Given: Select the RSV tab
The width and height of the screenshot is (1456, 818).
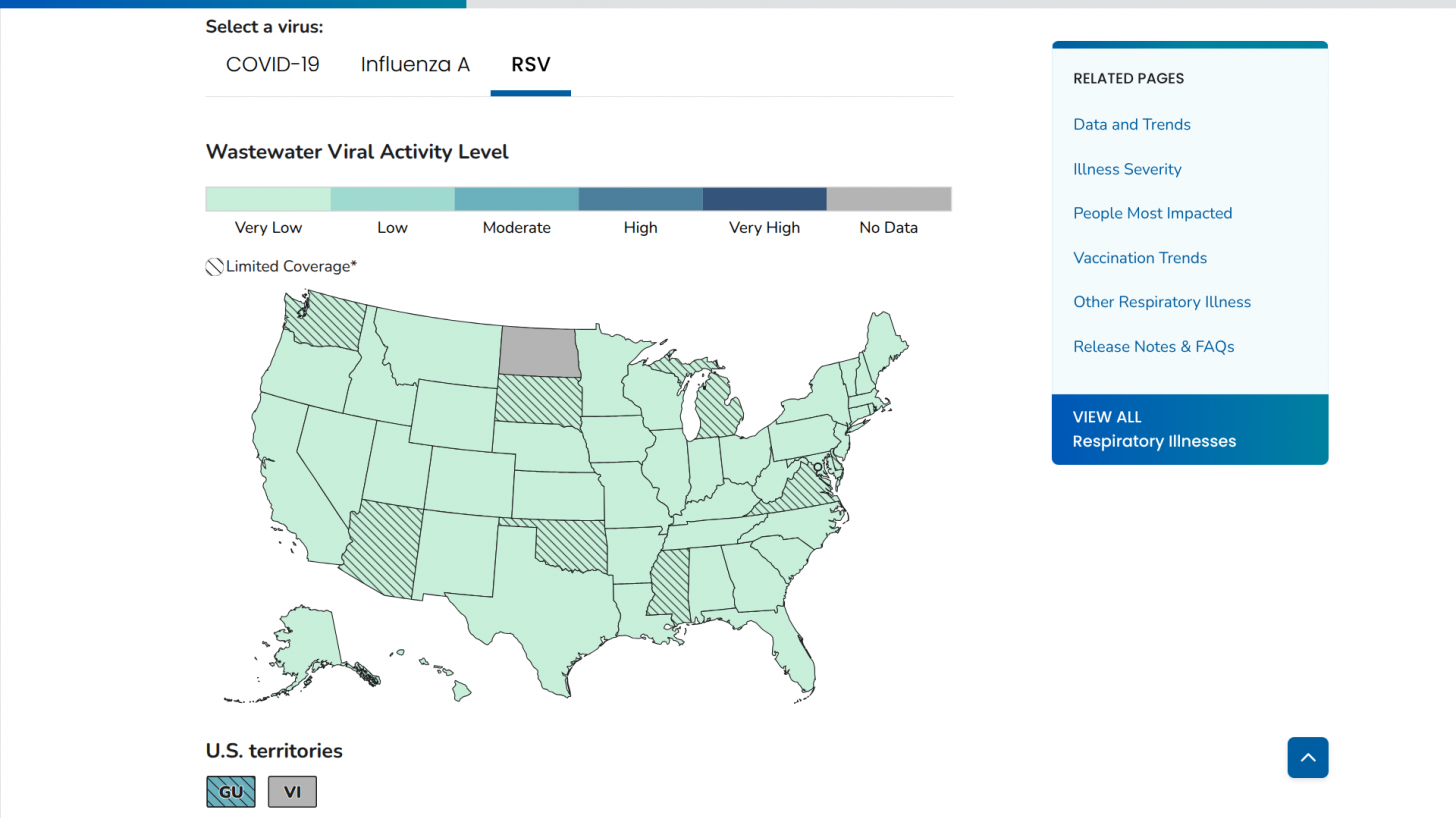Looking at the screenshot, I should 530,65.
